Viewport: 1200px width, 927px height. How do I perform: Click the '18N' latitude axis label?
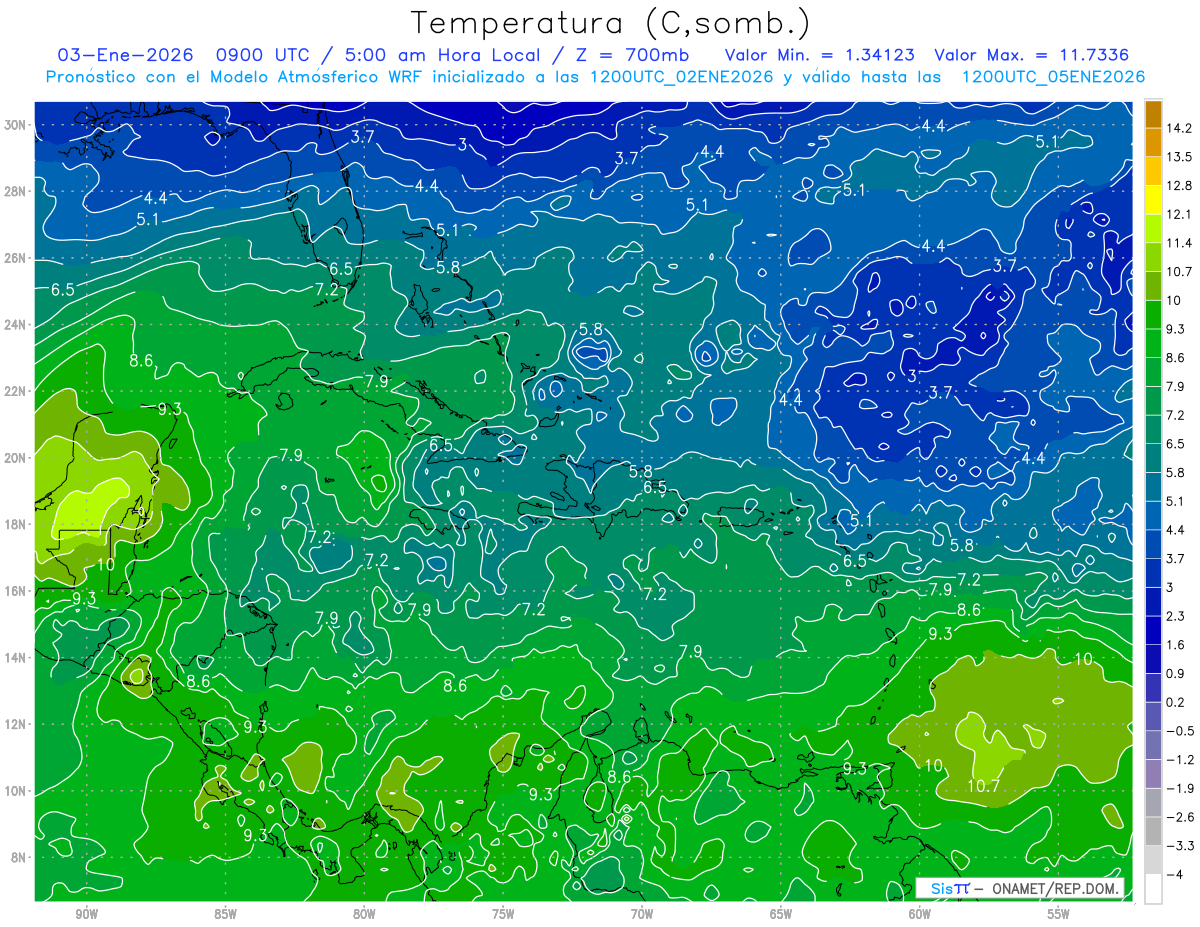(17, 524)
